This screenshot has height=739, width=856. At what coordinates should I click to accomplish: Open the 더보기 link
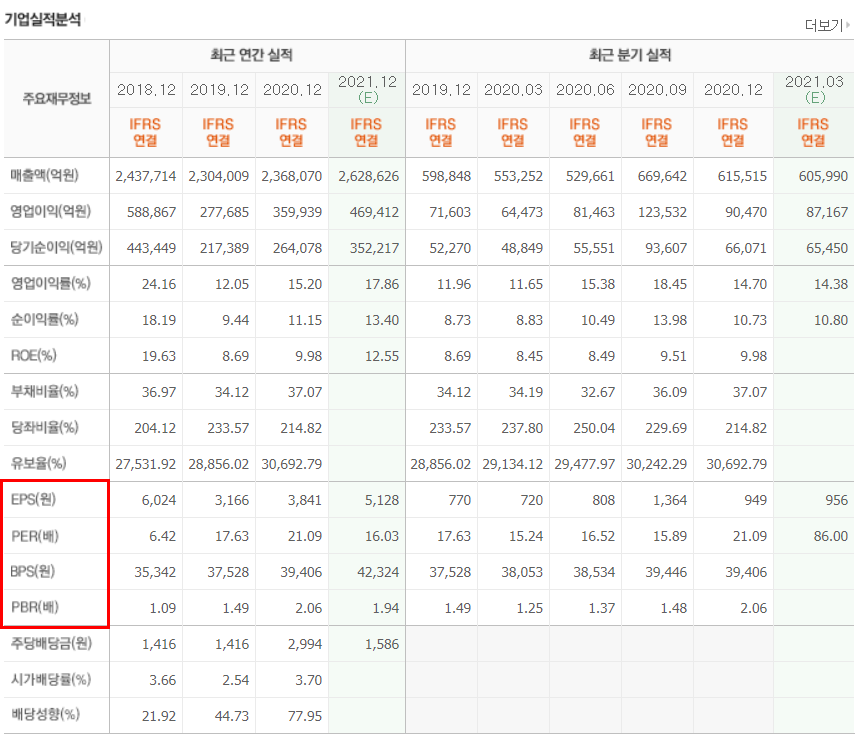tap(827, 25)
